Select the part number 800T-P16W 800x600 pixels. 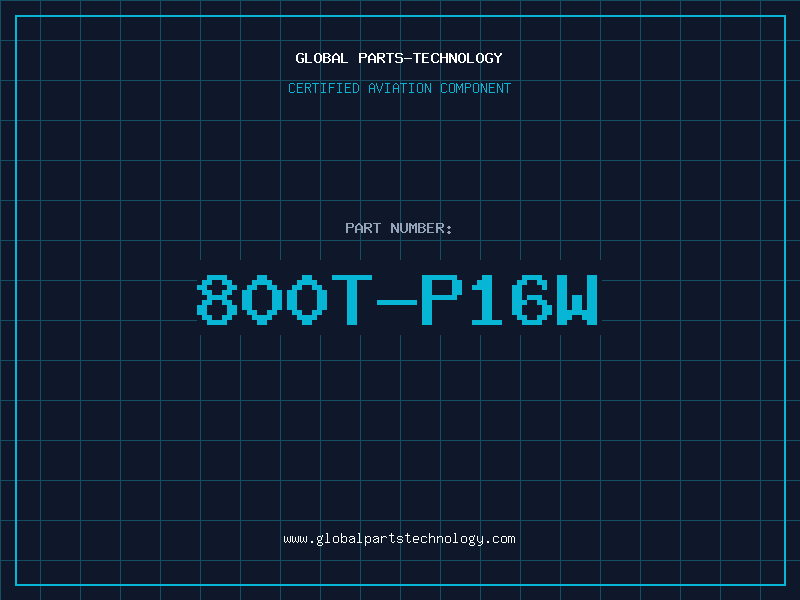coord(397,299)
